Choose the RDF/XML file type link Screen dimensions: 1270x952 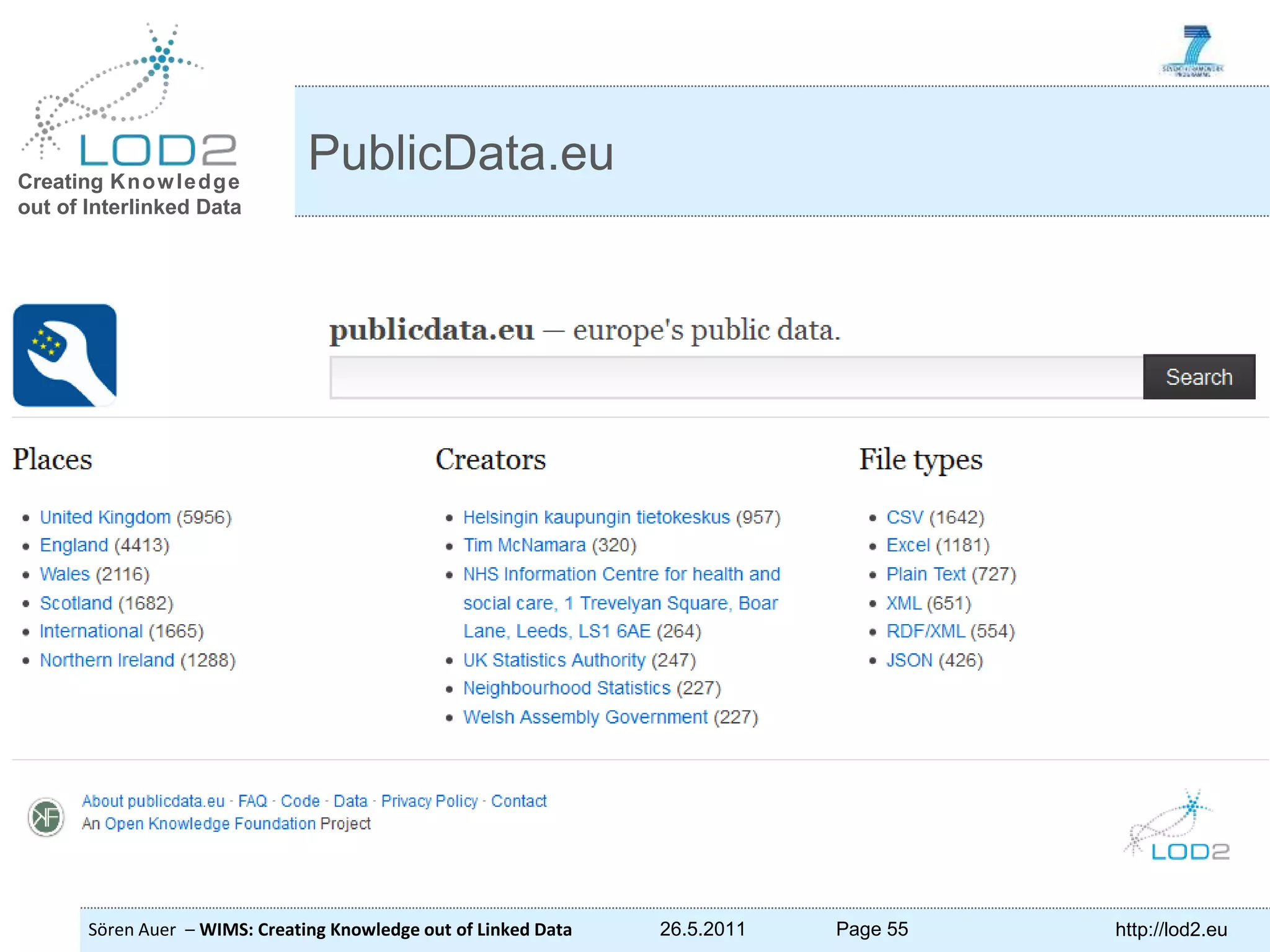pyautogui.click(x=925, y=631)
